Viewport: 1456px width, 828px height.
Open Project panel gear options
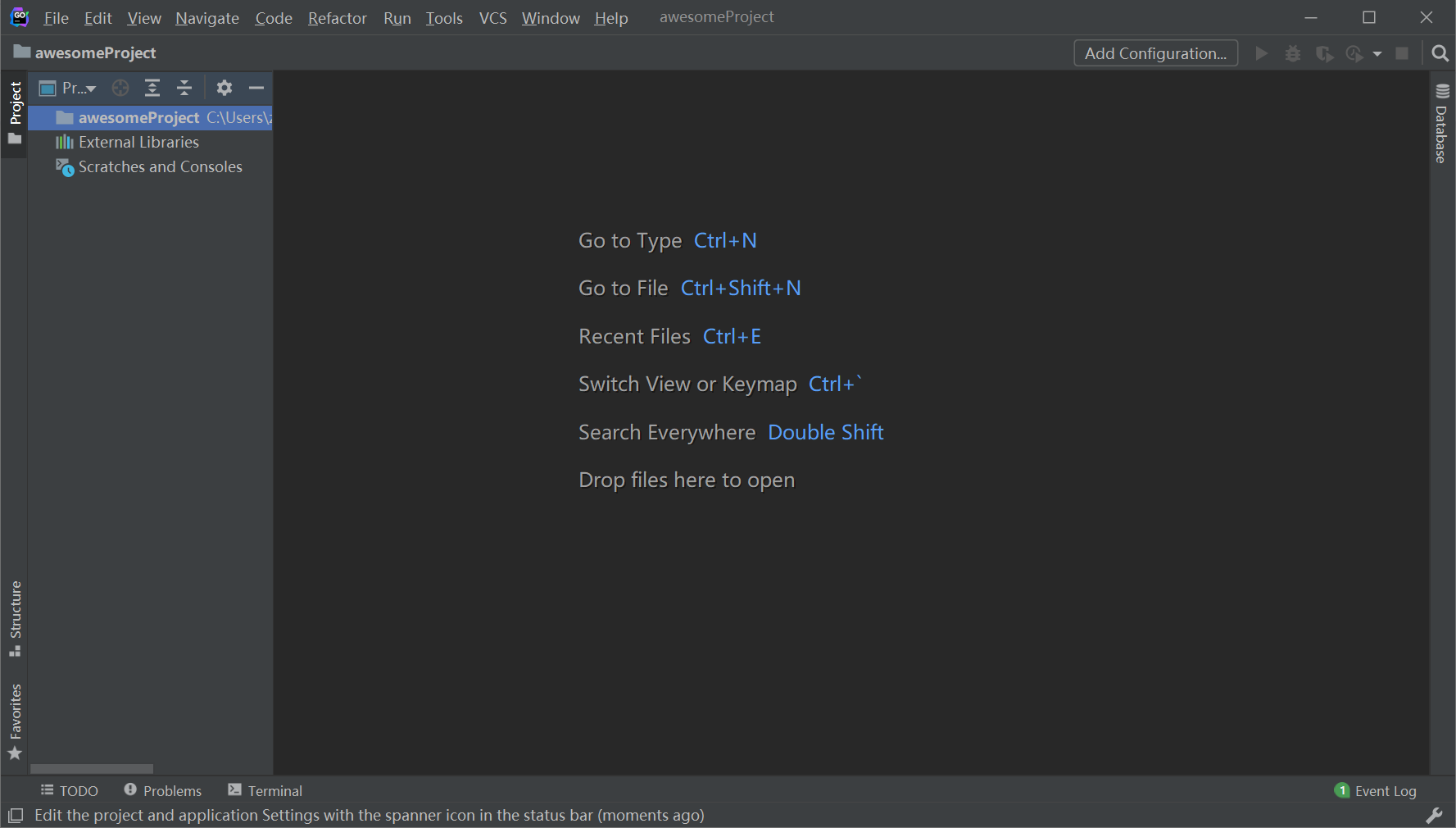pos(225,88)
